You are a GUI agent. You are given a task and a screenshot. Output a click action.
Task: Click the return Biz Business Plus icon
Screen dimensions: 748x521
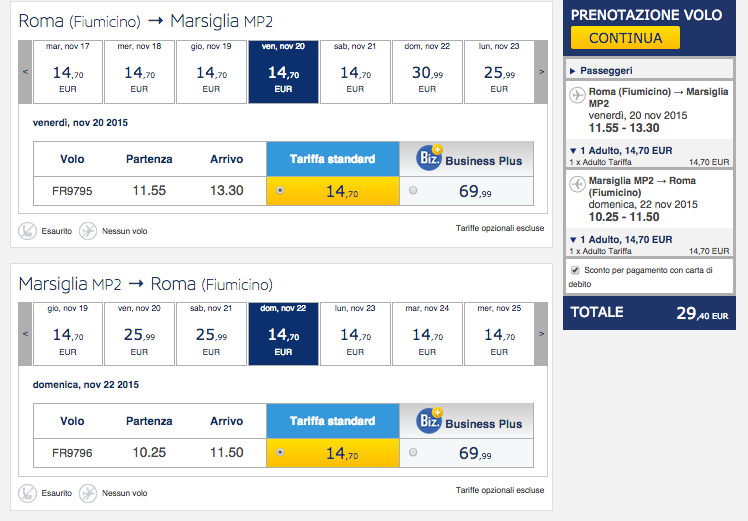tap(429, 421)
